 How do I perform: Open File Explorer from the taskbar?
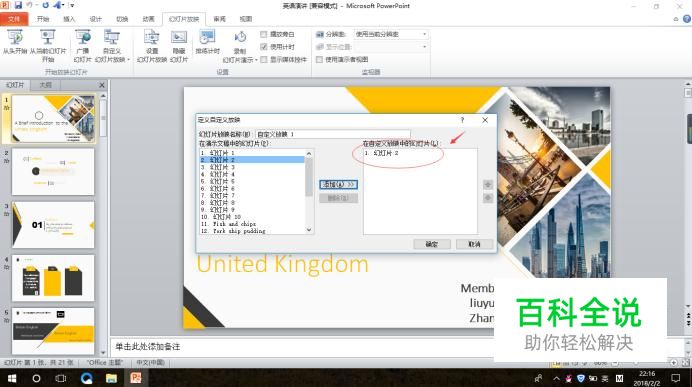[x=111, y=378]
